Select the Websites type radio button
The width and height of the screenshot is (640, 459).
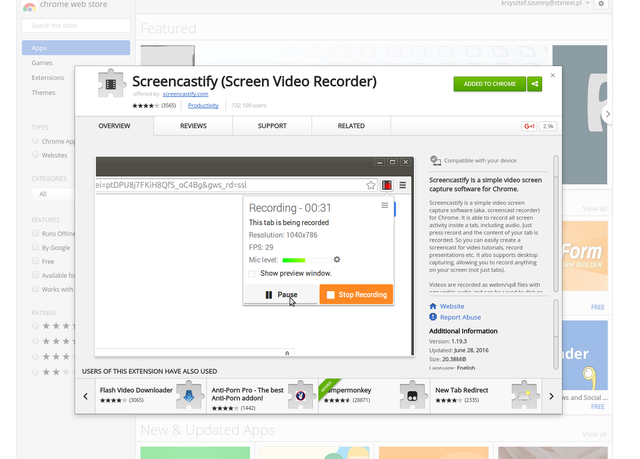click(x=36, y=155)
